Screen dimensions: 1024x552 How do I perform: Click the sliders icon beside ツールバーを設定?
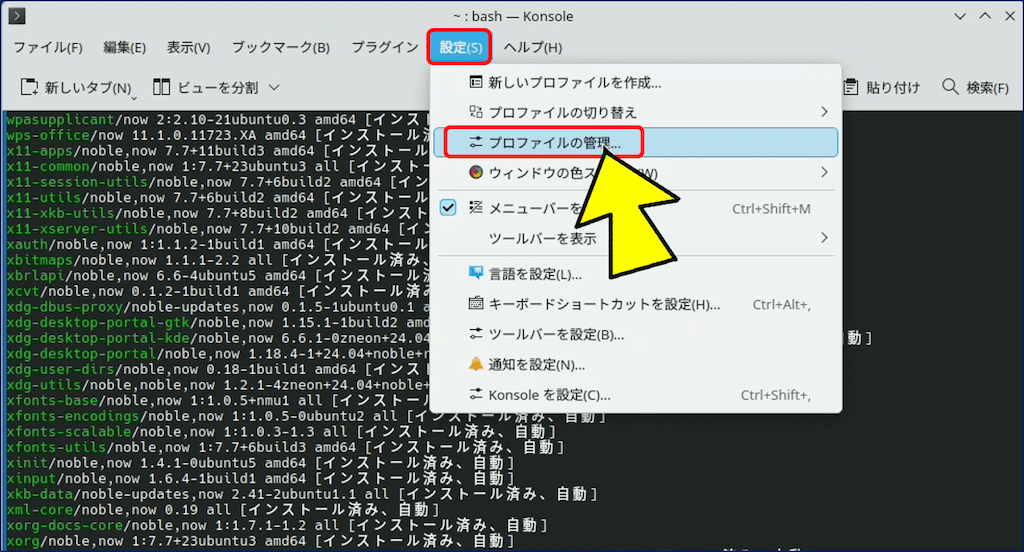476,334
